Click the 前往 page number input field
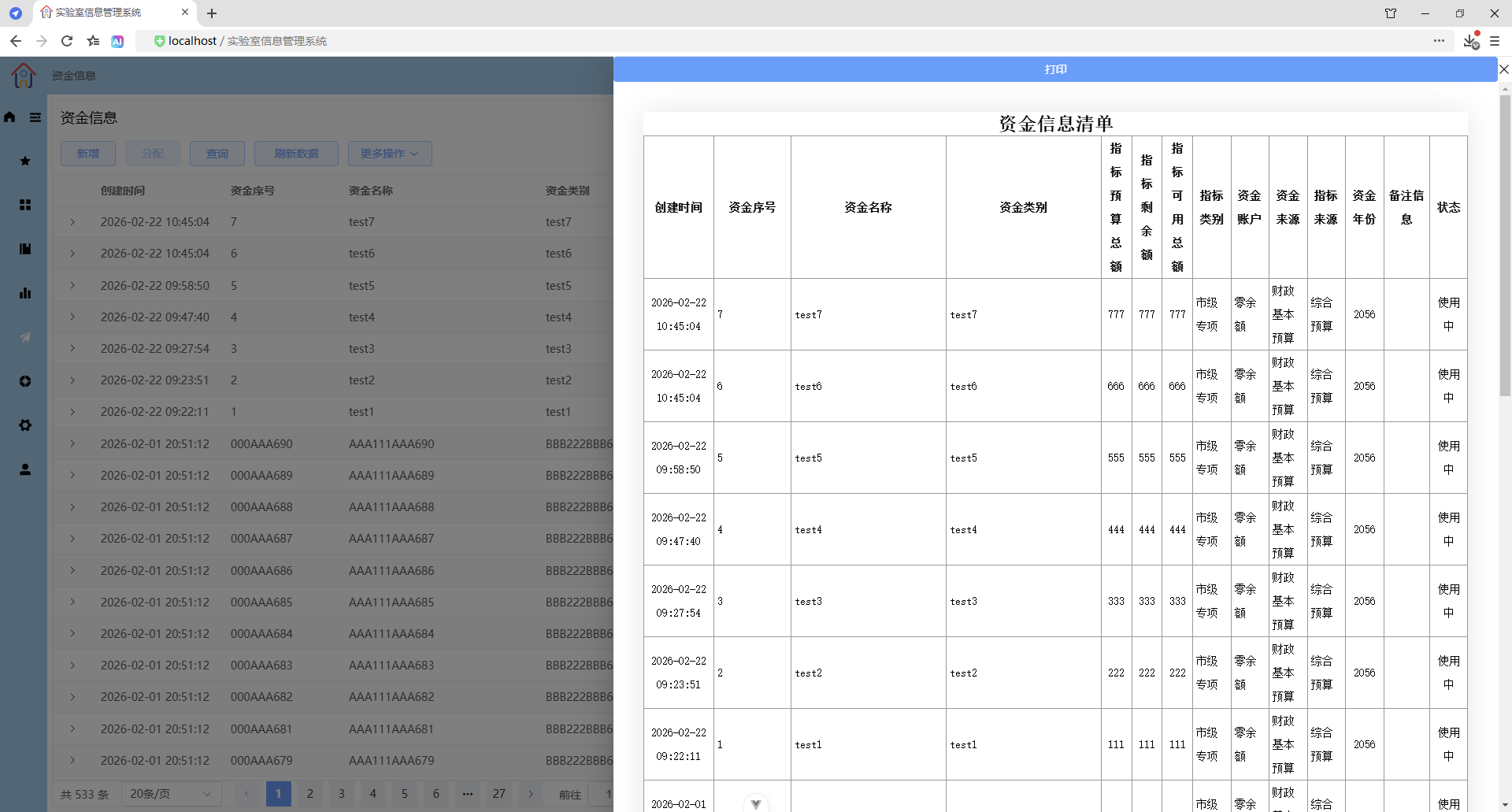This screenshot has height=812, width=1512. pyautogui.click(x=601, y=794)
